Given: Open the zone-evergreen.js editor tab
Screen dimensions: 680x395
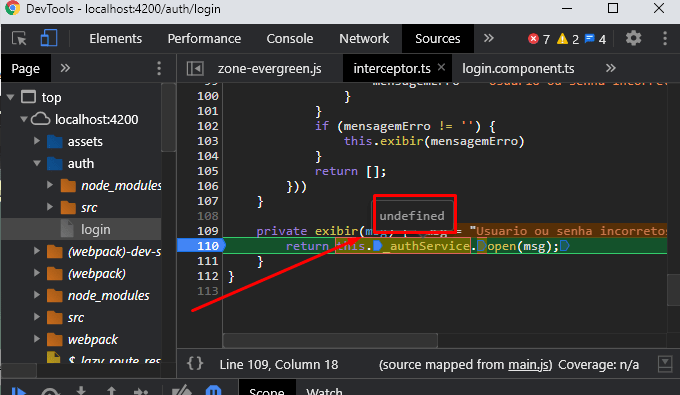Looking at the screenshot, I should (x=269, y=68).
